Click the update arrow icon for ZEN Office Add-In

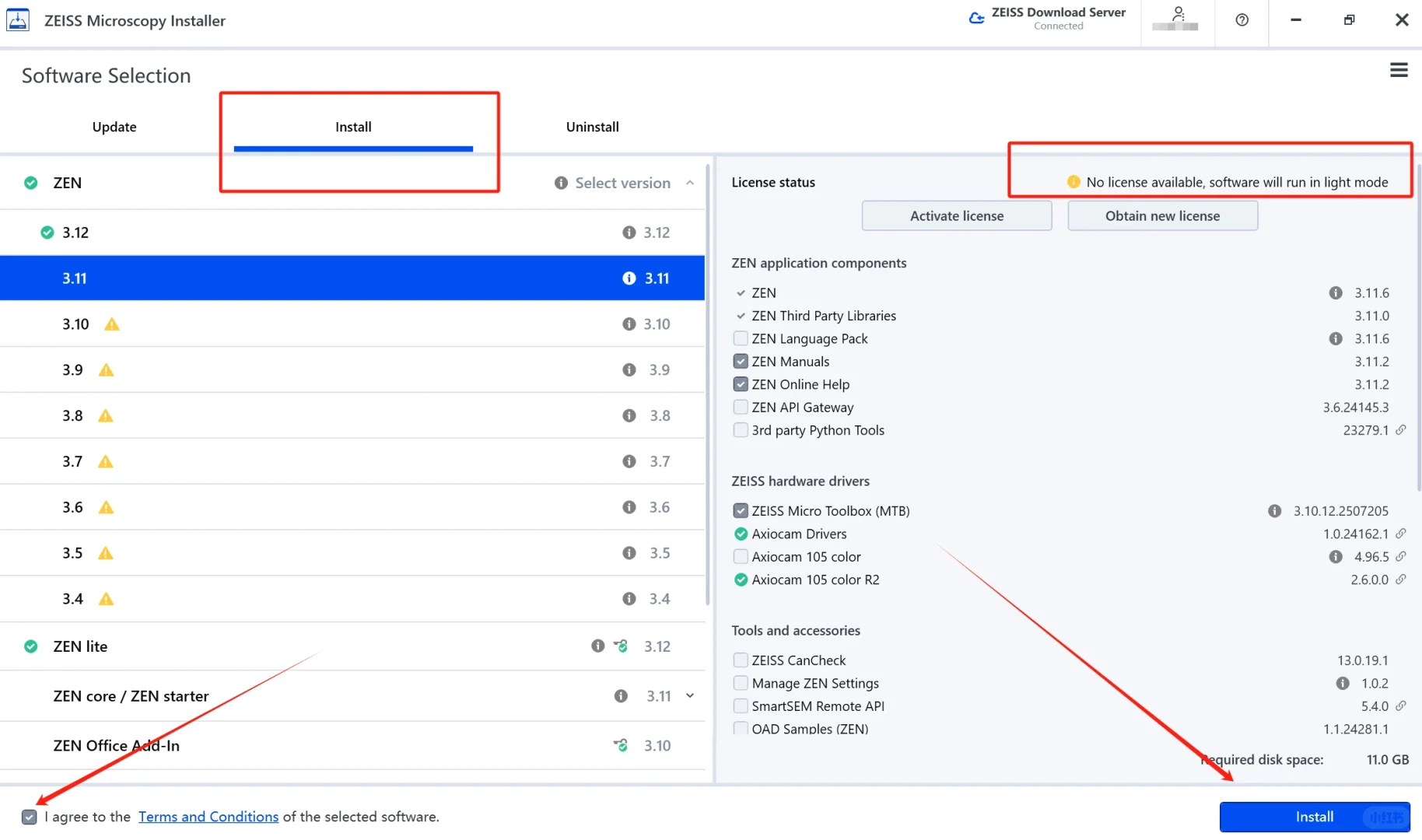pyautogui.click(x=621, y=745)
